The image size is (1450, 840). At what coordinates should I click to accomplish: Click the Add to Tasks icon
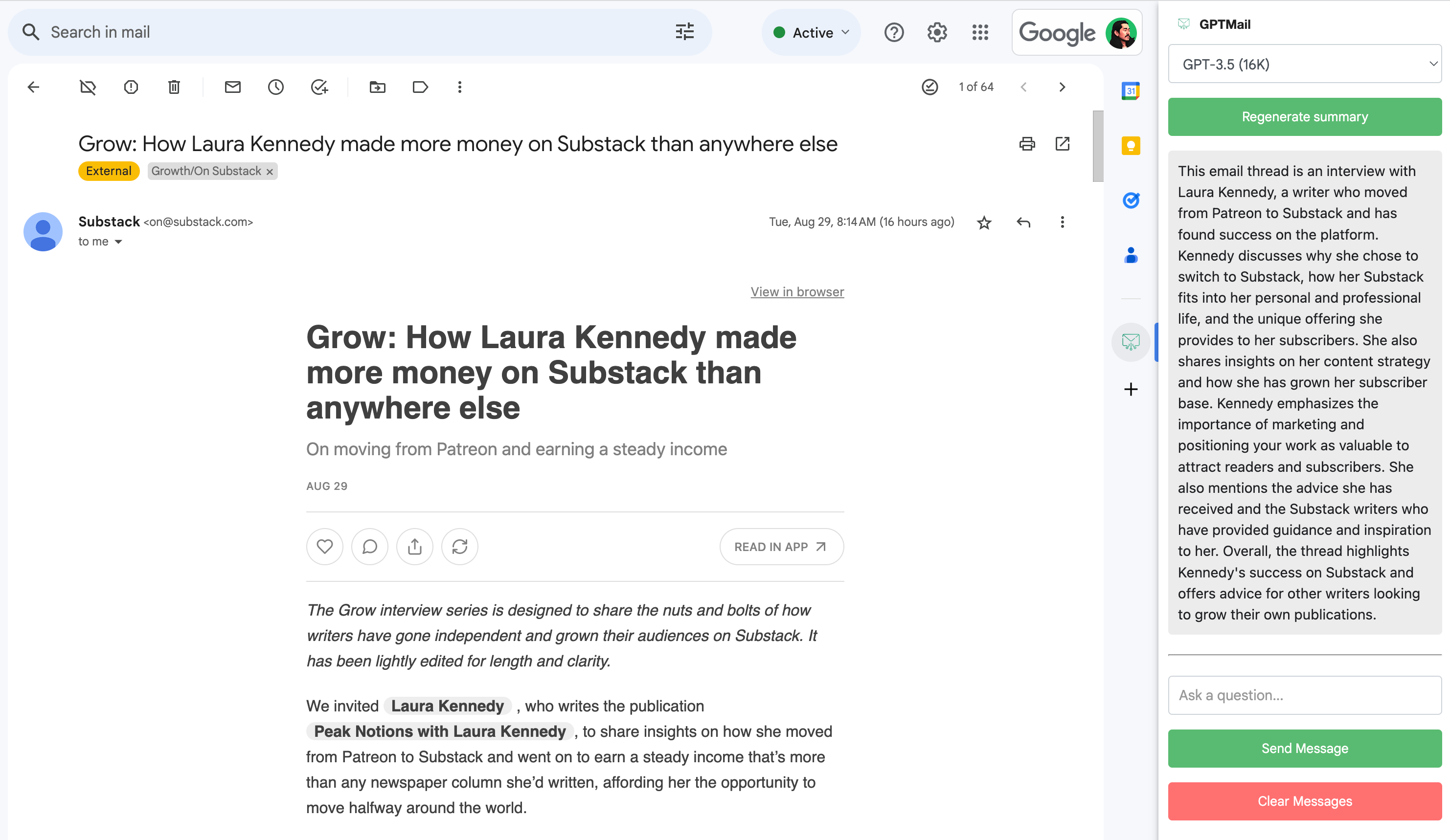319,87
